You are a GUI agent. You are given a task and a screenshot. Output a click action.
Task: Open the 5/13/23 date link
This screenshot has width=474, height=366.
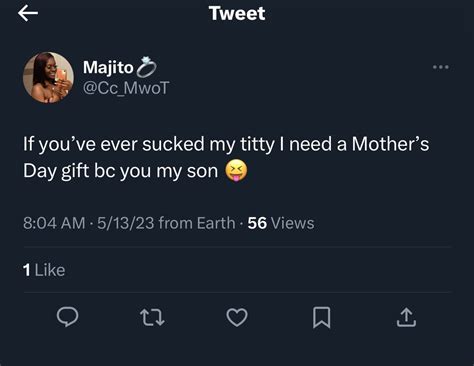click(x=126, y=223)
